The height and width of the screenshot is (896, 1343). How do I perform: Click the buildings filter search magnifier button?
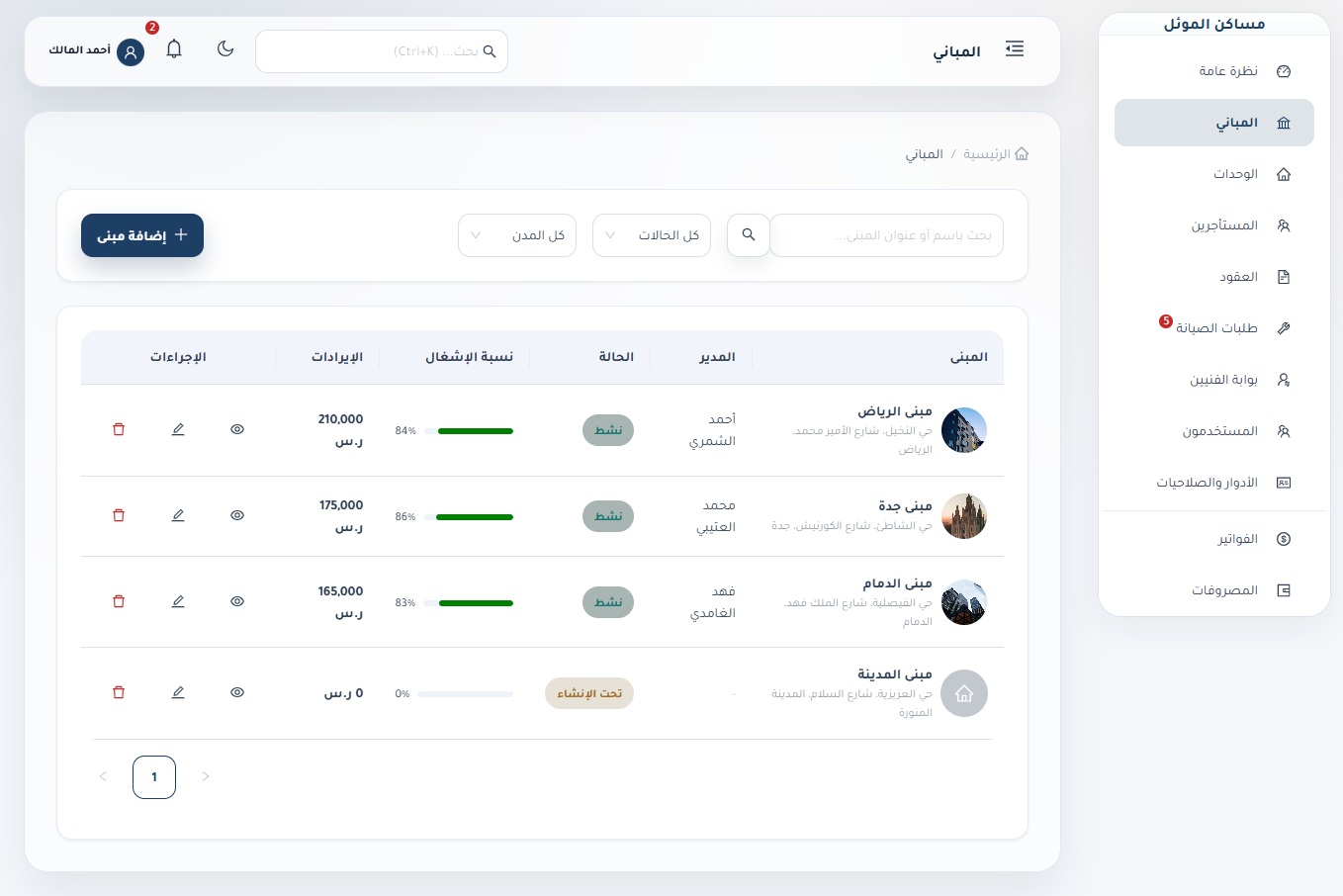(x=749, y=235)
